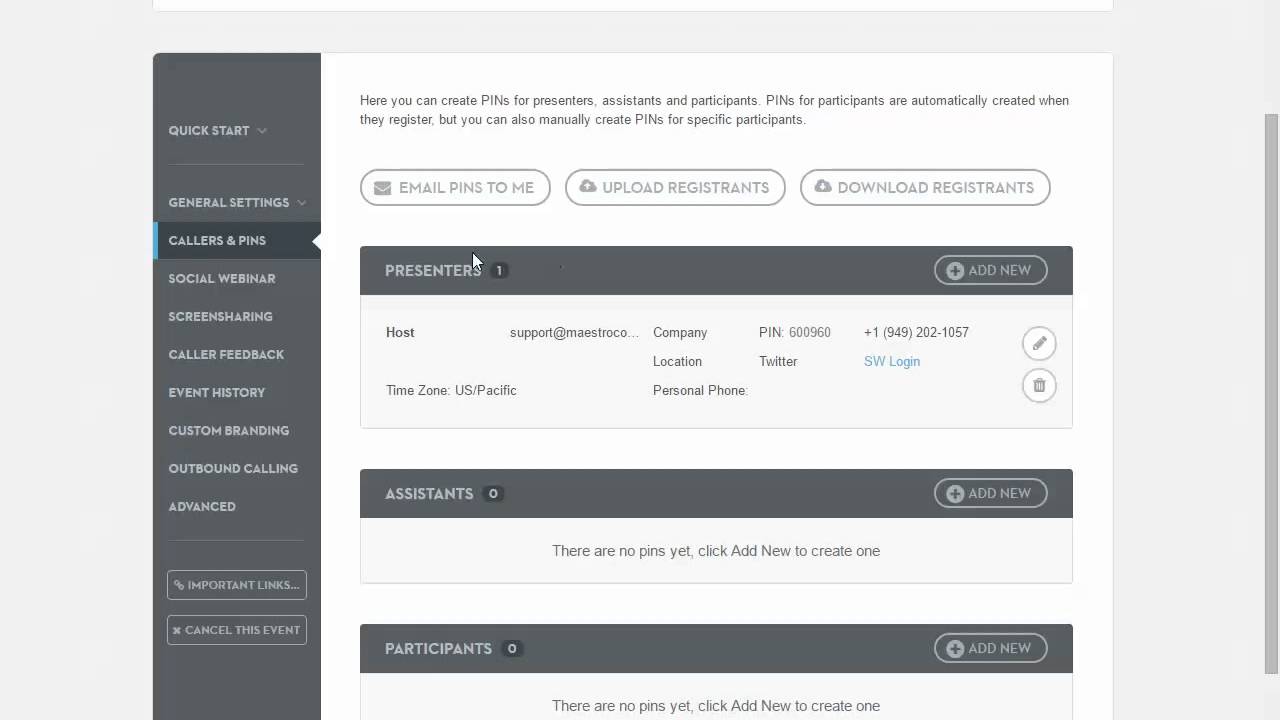Delete the Host presenter with trash icon

click(x=1039, y=385)
